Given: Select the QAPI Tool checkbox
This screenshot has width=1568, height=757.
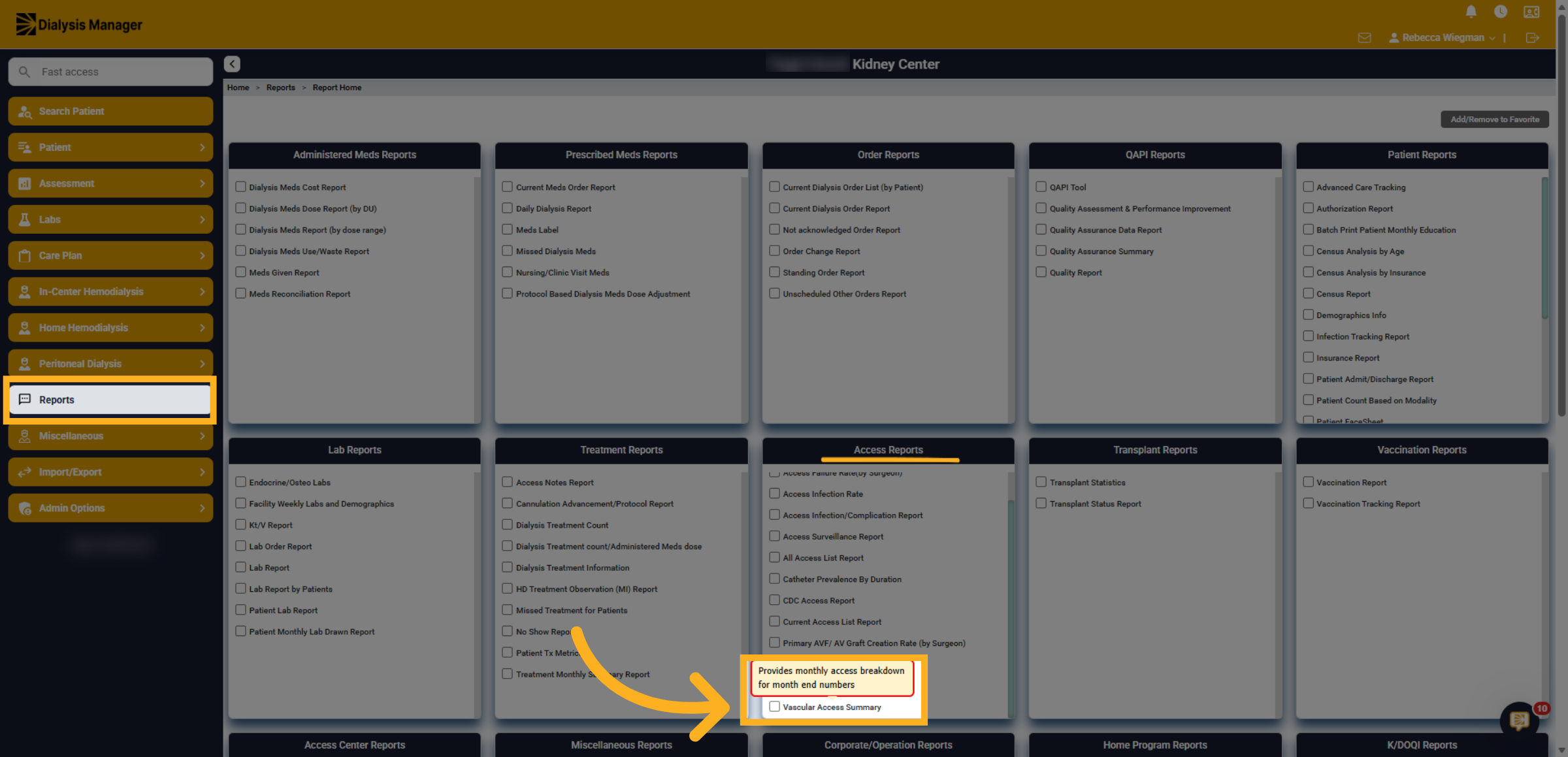Looking at the screenshot, I should click(1041, 187).
